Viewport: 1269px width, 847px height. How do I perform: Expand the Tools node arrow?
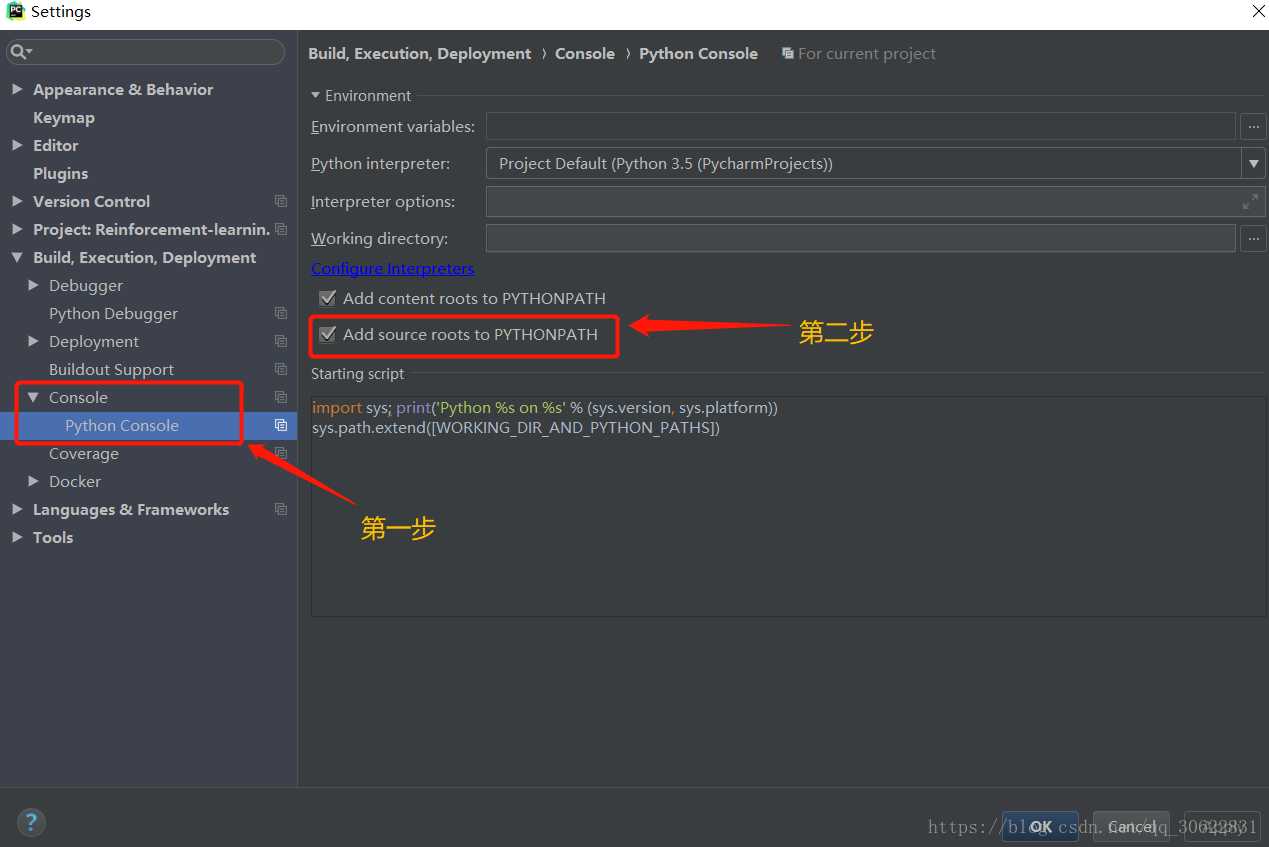coord(17,537)
